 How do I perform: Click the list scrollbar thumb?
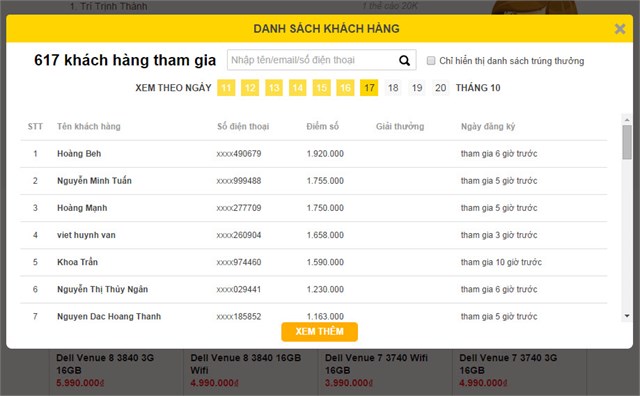627,142
